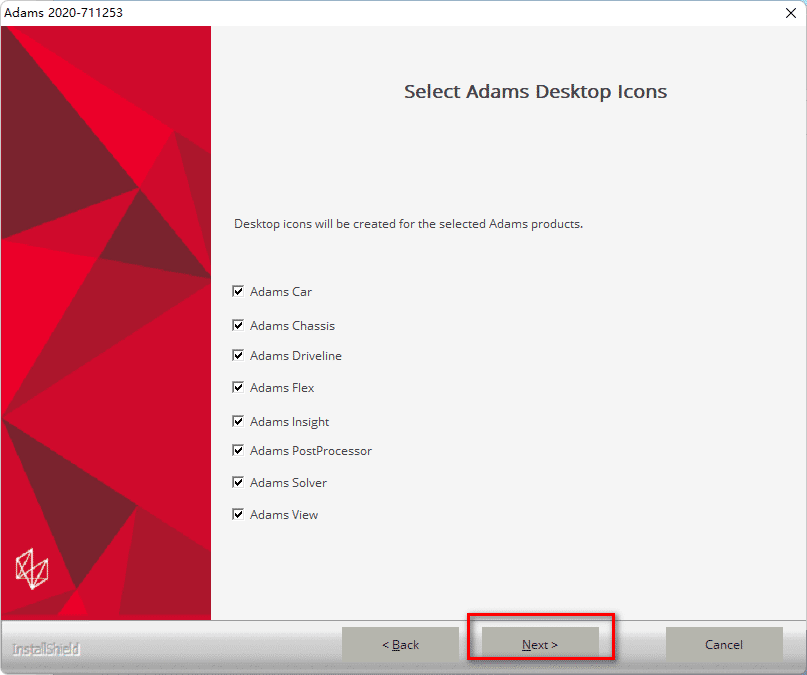Deselect the Adams PostProcessor checkbox
The image size is (807, 675).
coord(238,450)
